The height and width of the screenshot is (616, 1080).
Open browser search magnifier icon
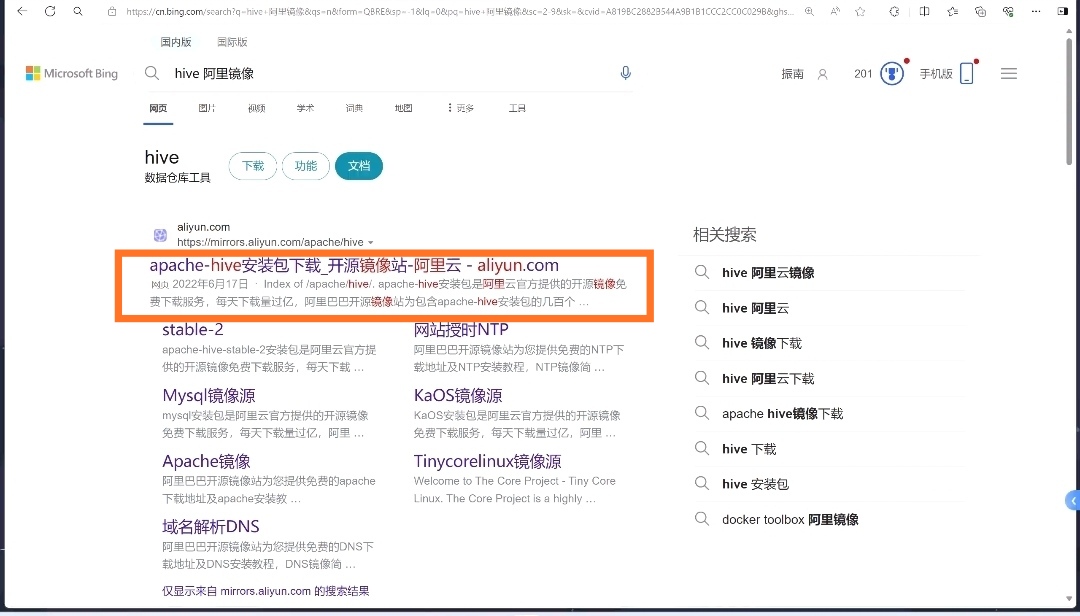click(x=78, y=11)
